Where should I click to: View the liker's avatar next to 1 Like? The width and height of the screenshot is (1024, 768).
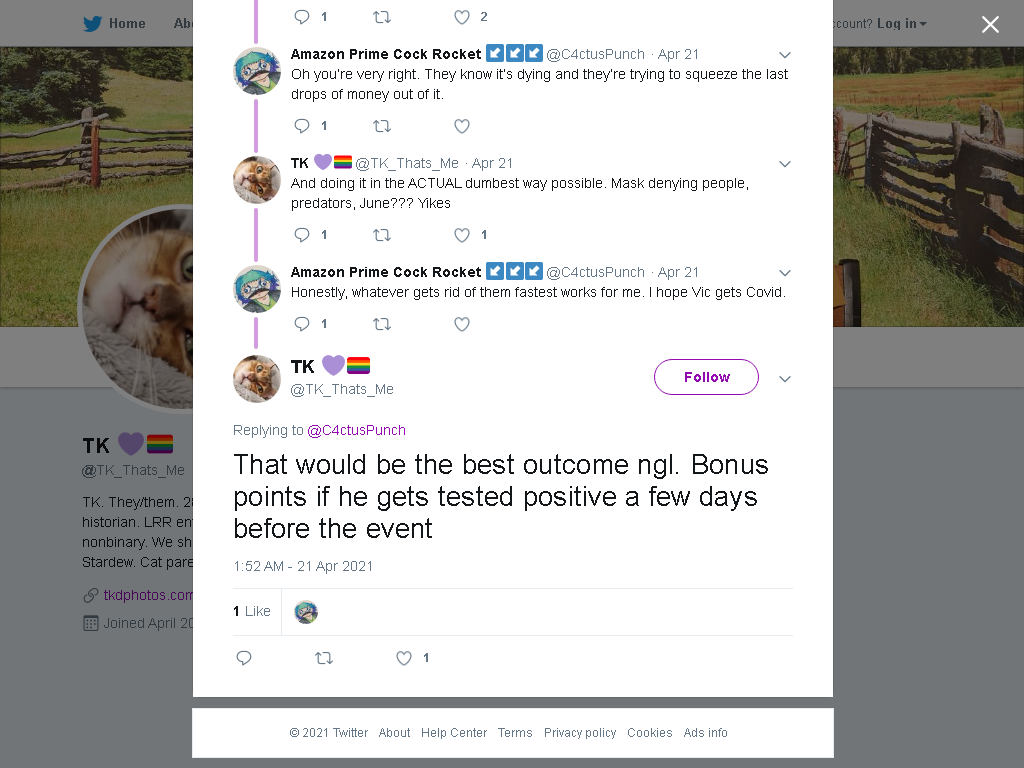pyautogui.click(x=306, y=612)
